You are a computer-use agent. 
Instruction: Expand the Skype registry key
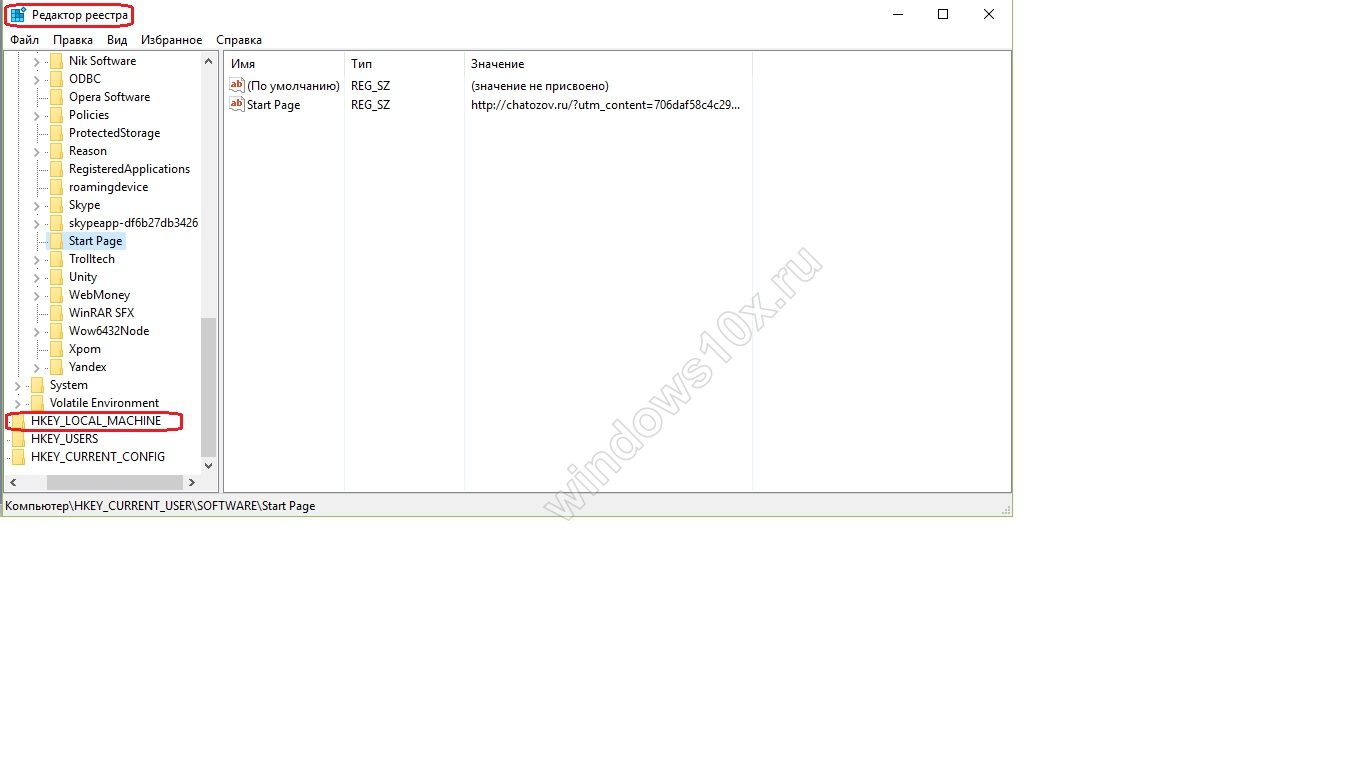tap(37, 205)
